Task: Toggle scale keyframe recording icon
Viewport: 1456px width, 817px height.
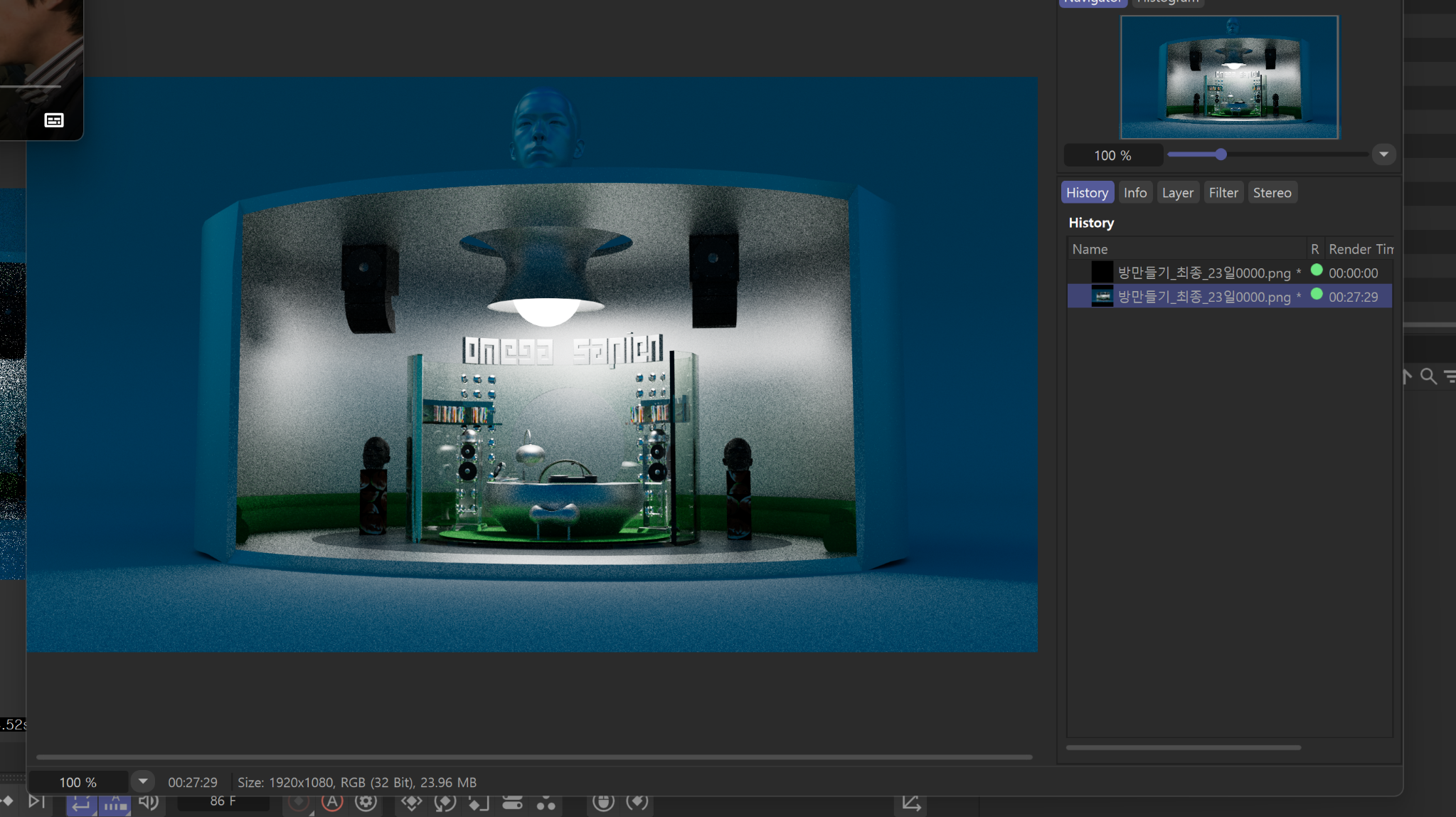Action: click(x=479, y=802)
